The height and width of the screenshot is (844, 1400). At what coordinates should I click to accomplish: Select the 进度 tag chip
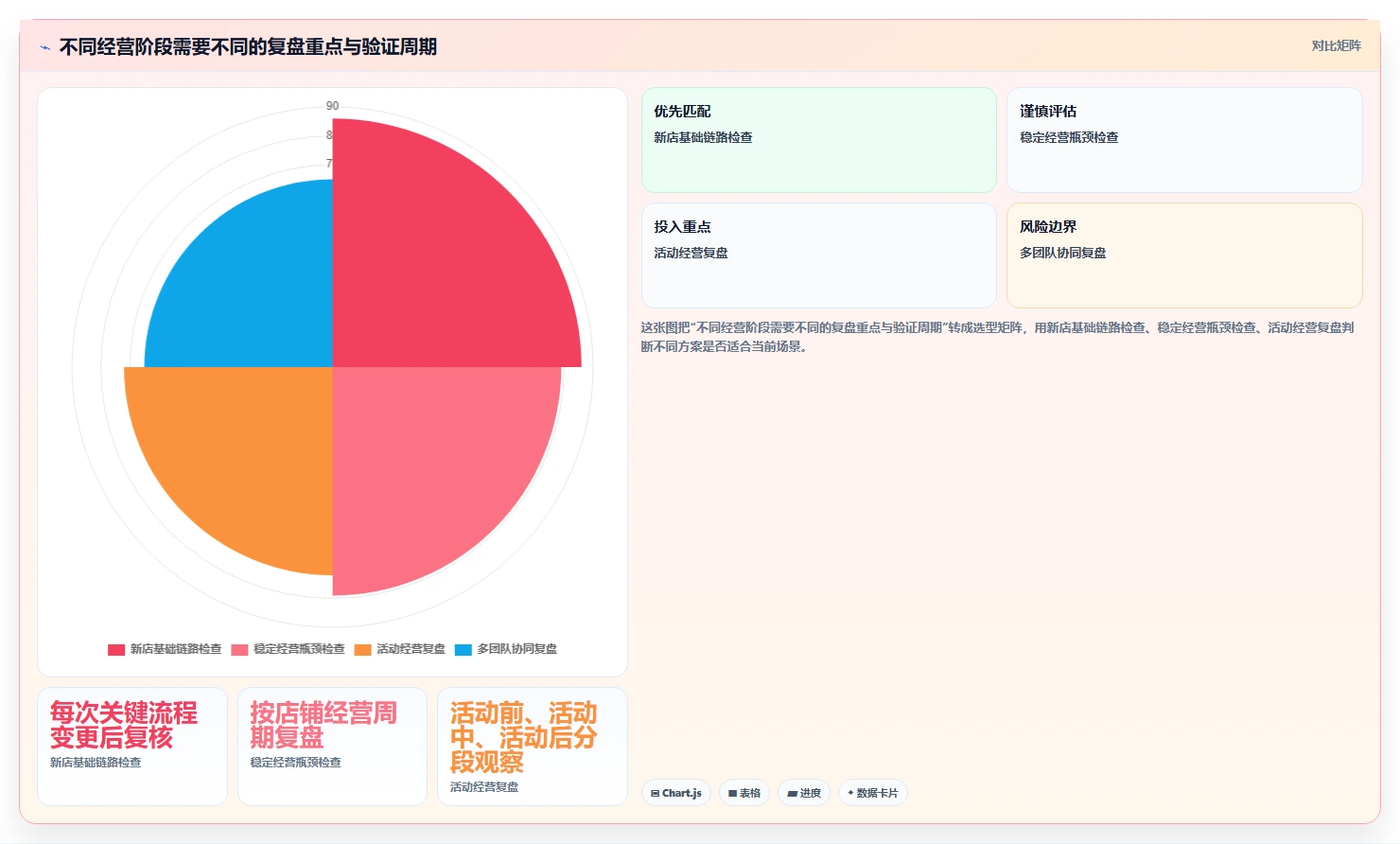(804, 793)
